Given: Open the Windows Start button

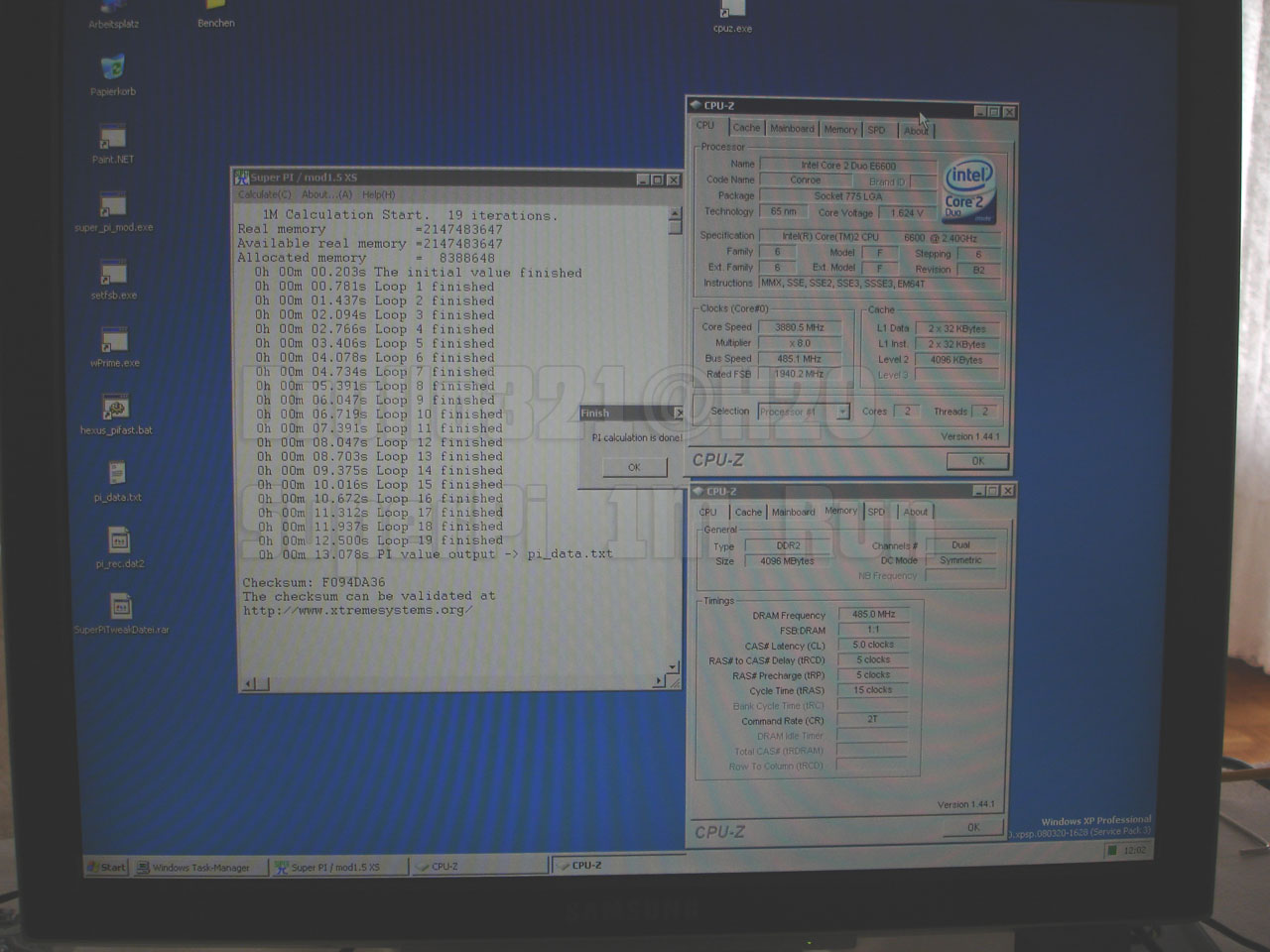Looking at the screenshot, I should pos(107,867).
